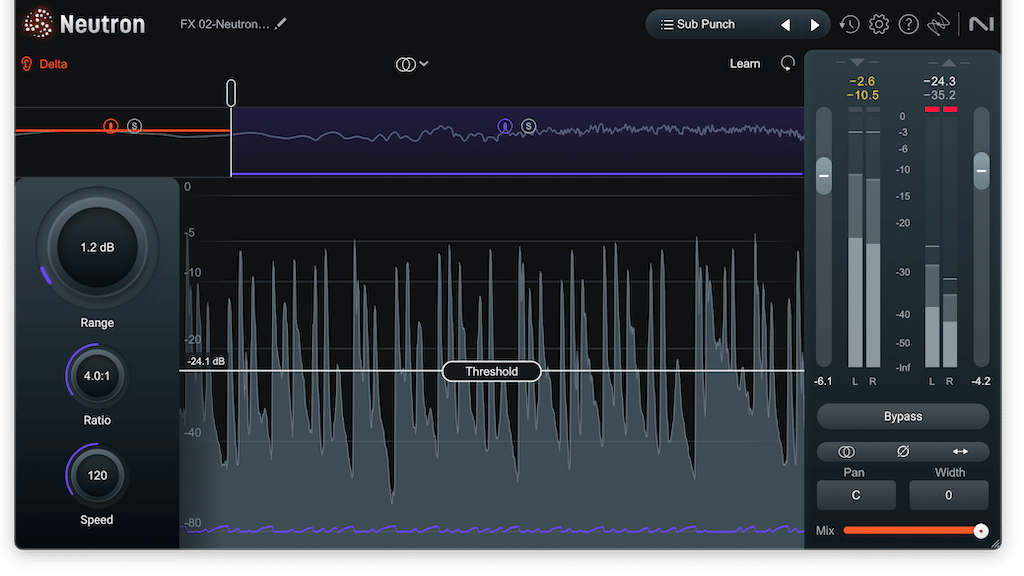The width and height of the screenshot is (1024, 576).
Task: Go to the next preset
Action: tap(814, 25)
